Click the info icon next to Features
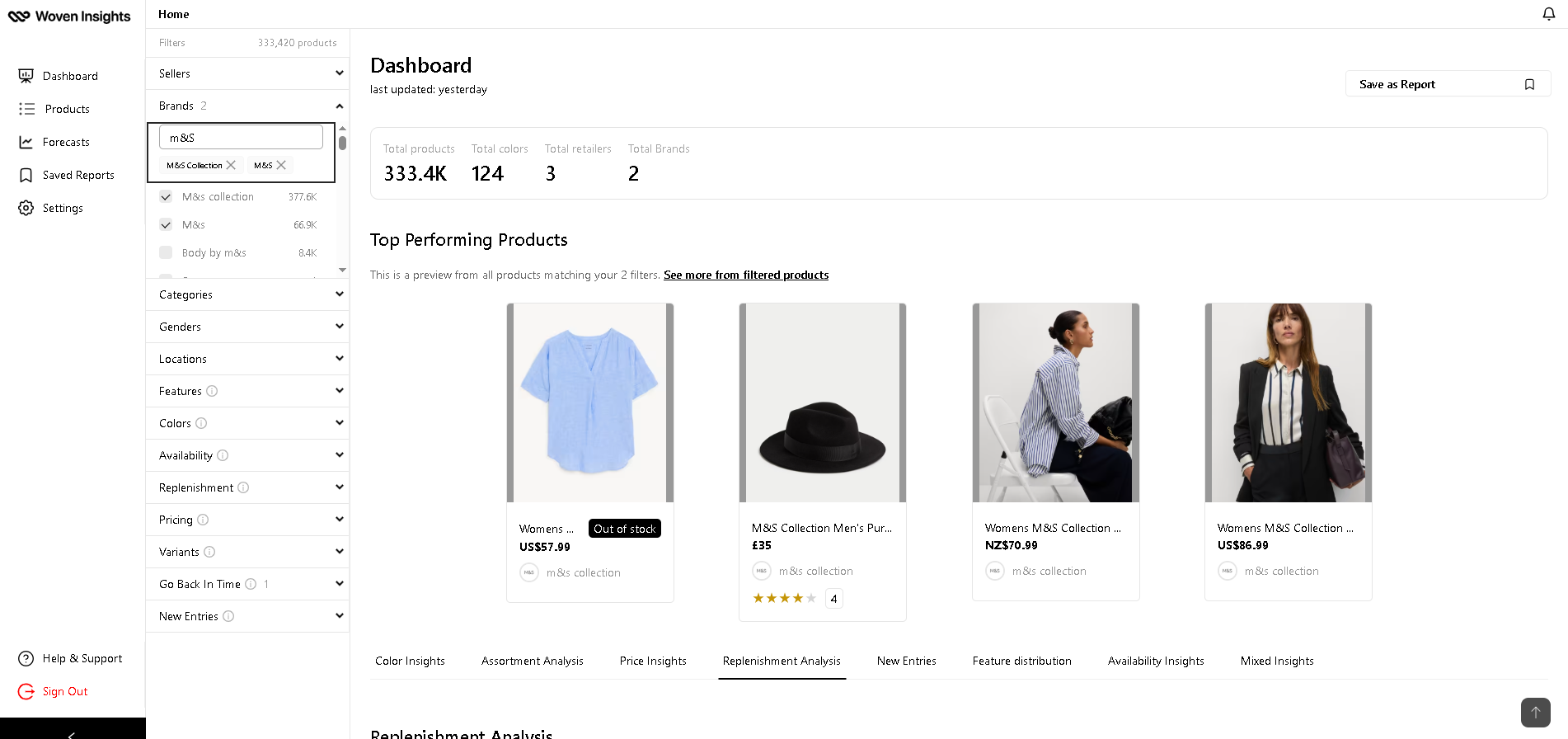This screenshot has height=739, width=1568. [x=212, y=391]
